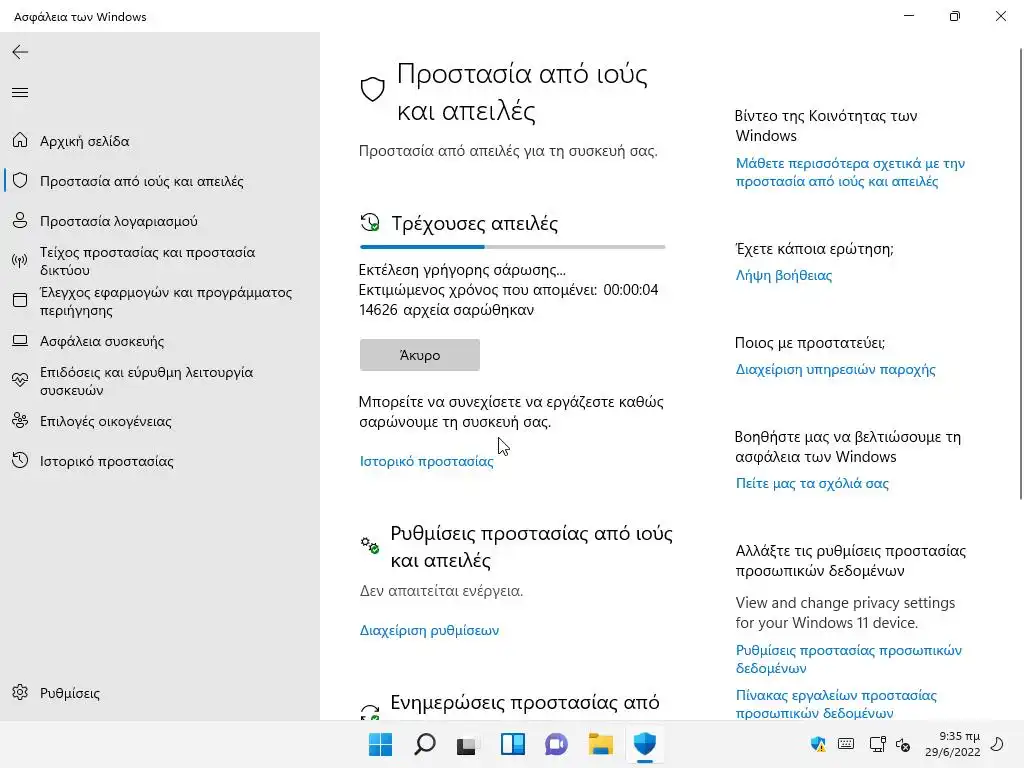Click the network tray icon
The width and height of the screenshot is (1024, 768).
pyautogui.click(x=877, y=744)
